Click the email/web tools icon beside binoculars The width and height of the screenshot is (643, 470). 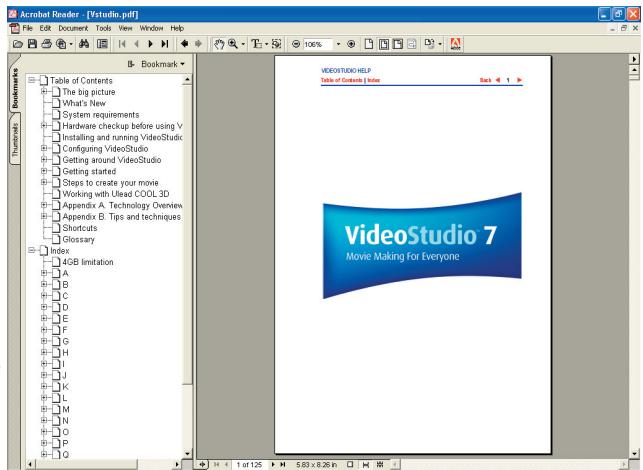pyautogui.click(x=62, y=44)
